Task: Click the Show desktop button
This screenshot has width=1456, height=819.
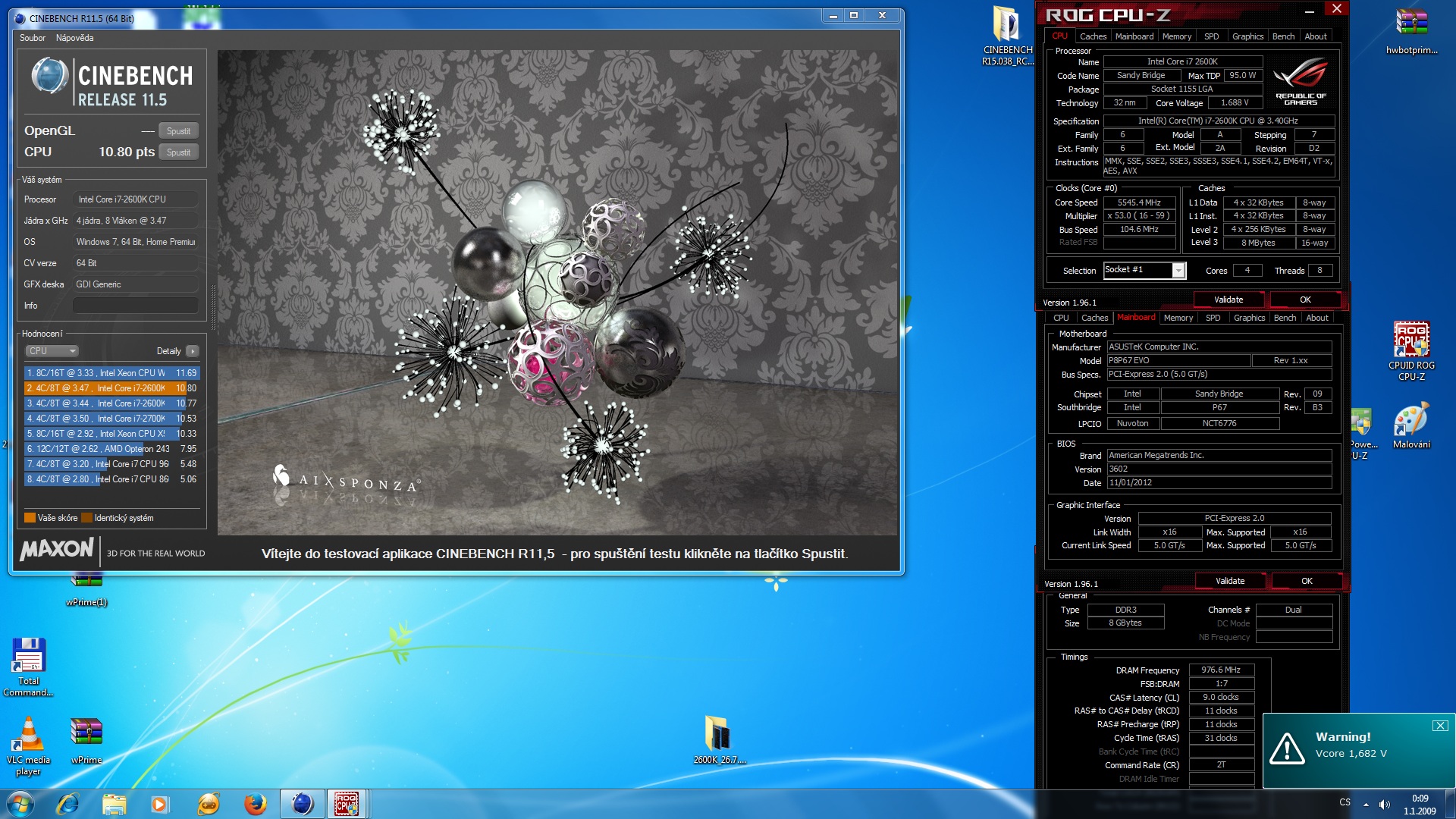Action: click(1451, 804)
